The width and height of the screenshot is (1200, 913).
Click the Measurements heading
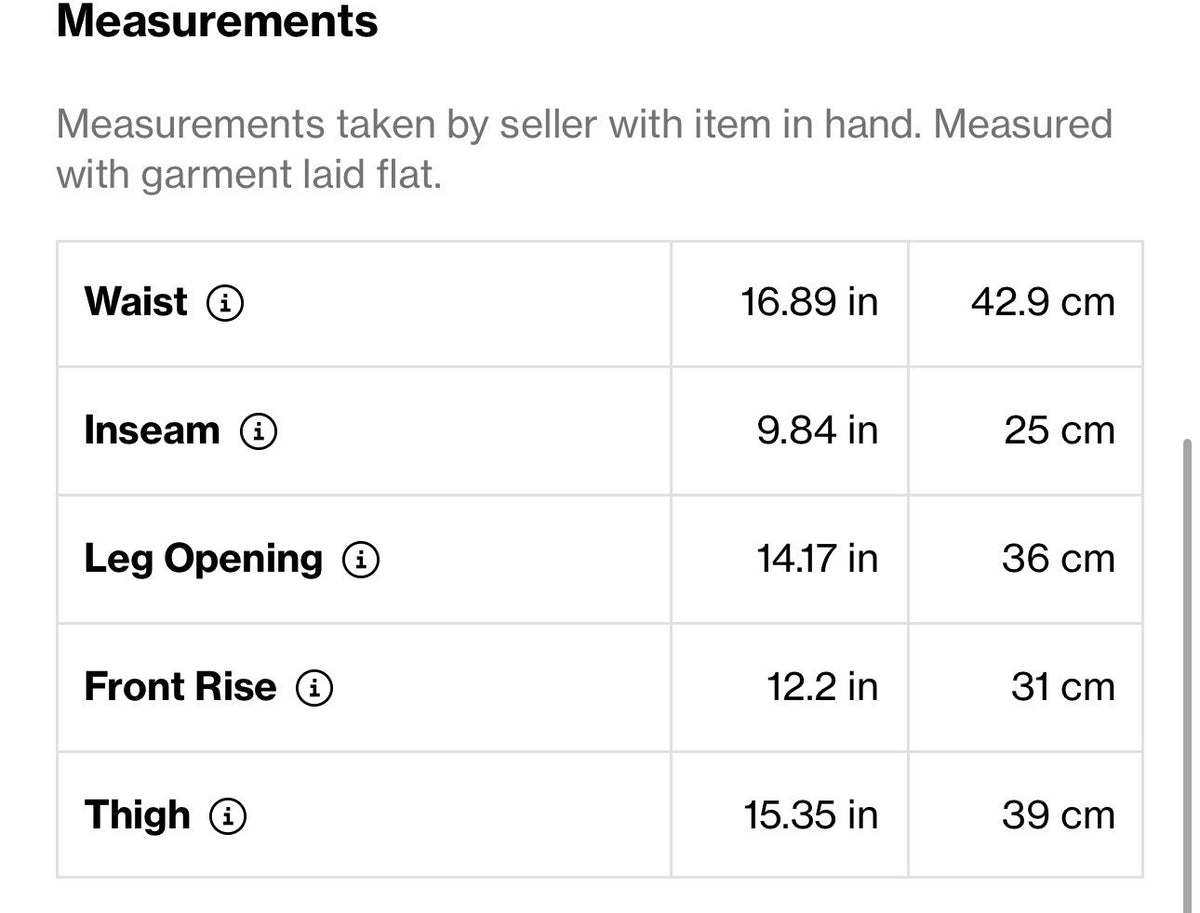217,20
